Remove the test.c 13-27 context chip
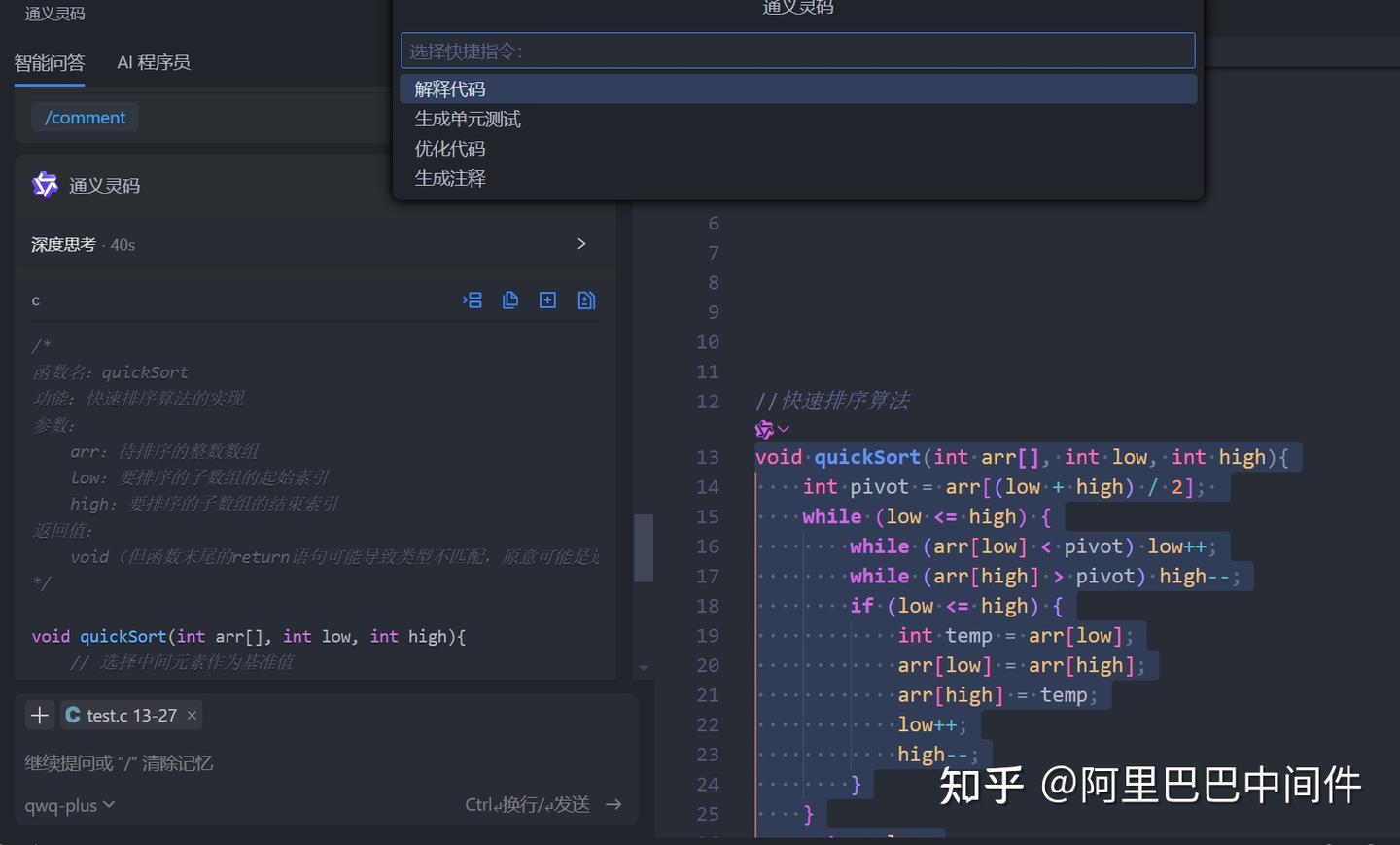The width and height of the screenshot is (1400, 845). [x=192, y=716]
